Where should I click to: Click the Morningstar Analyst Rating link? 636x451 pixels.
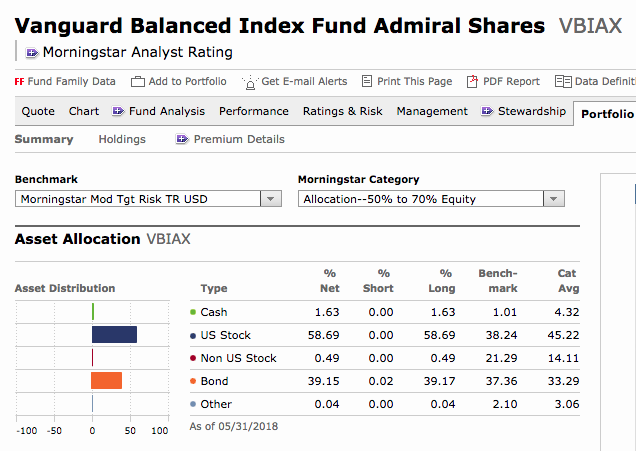[138, 52]
